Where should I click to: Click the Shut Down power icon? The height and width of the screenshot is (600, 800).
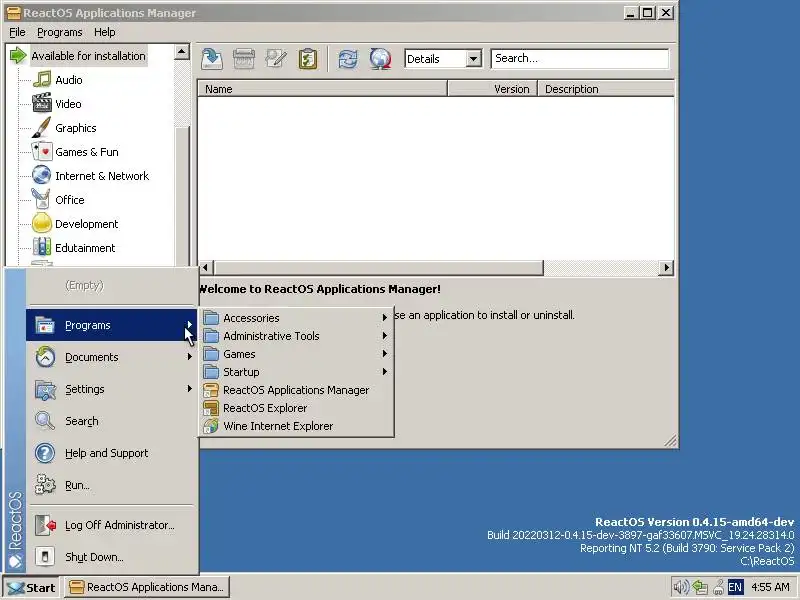point(45,557)
